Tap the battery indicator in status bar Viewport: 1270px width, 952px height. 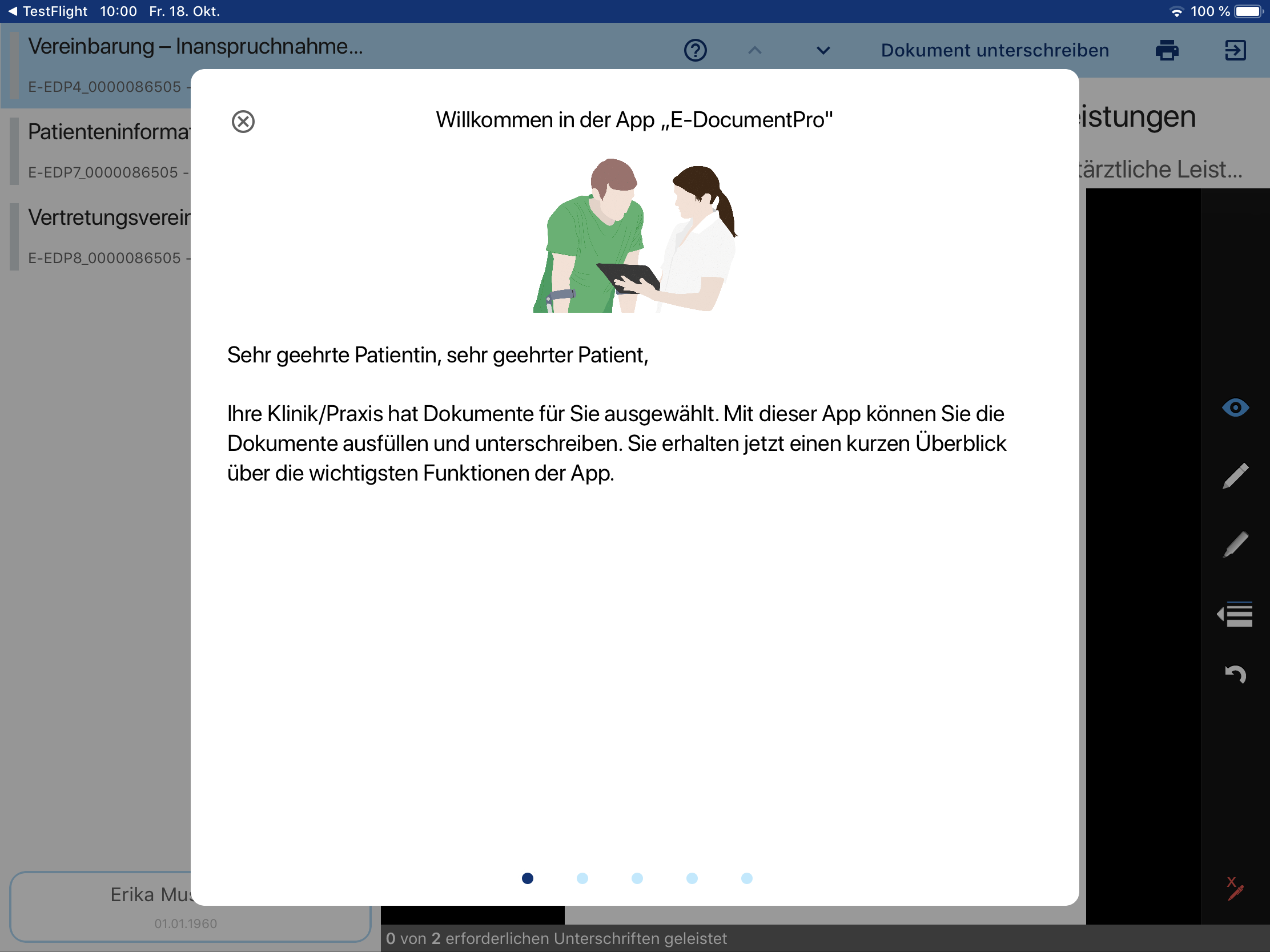tap(1249, 11)
